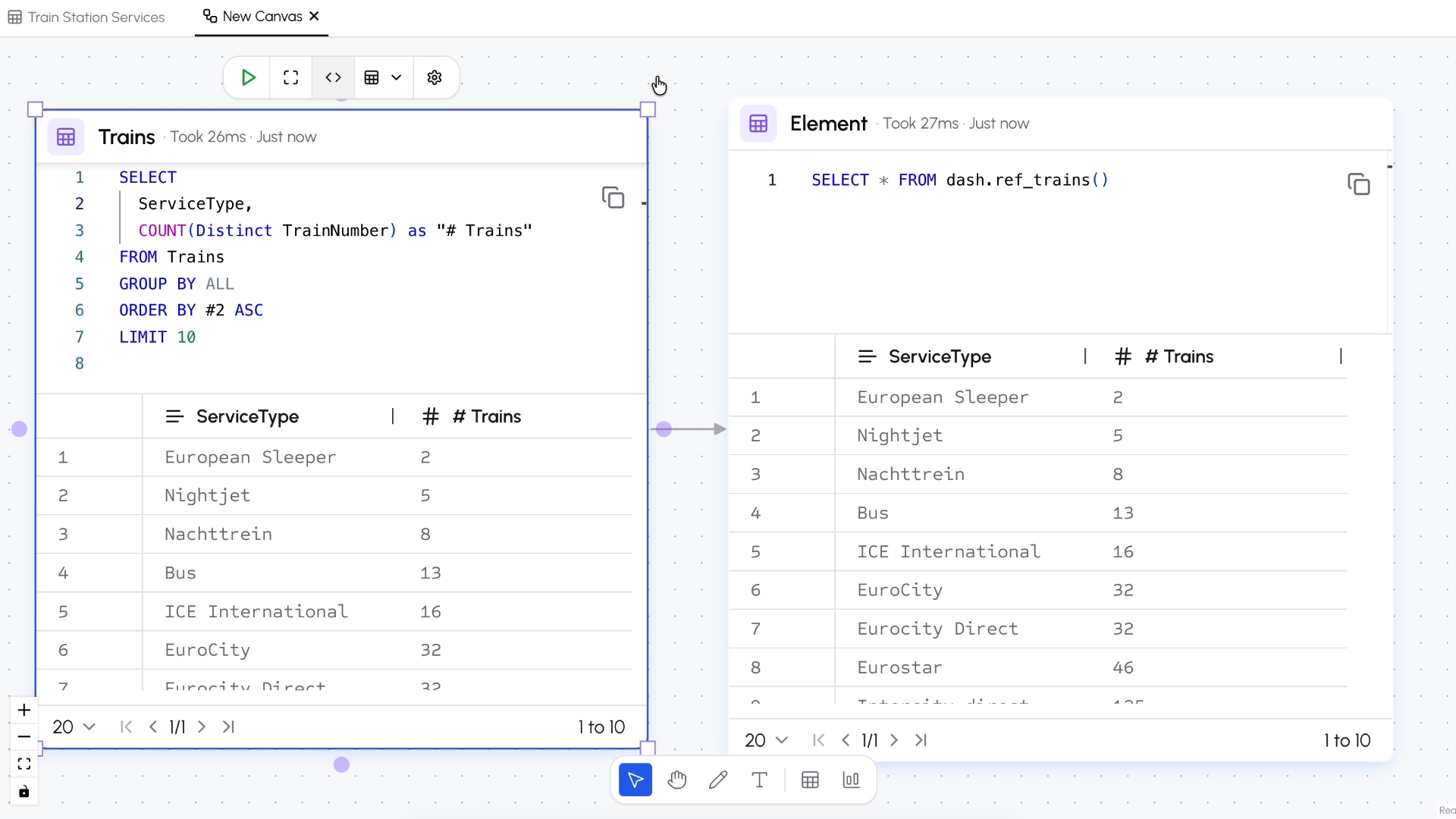This screenshot has width=1456, height=819.
Task: Click value 16 in Trains panel
Action: coord(431,611)
